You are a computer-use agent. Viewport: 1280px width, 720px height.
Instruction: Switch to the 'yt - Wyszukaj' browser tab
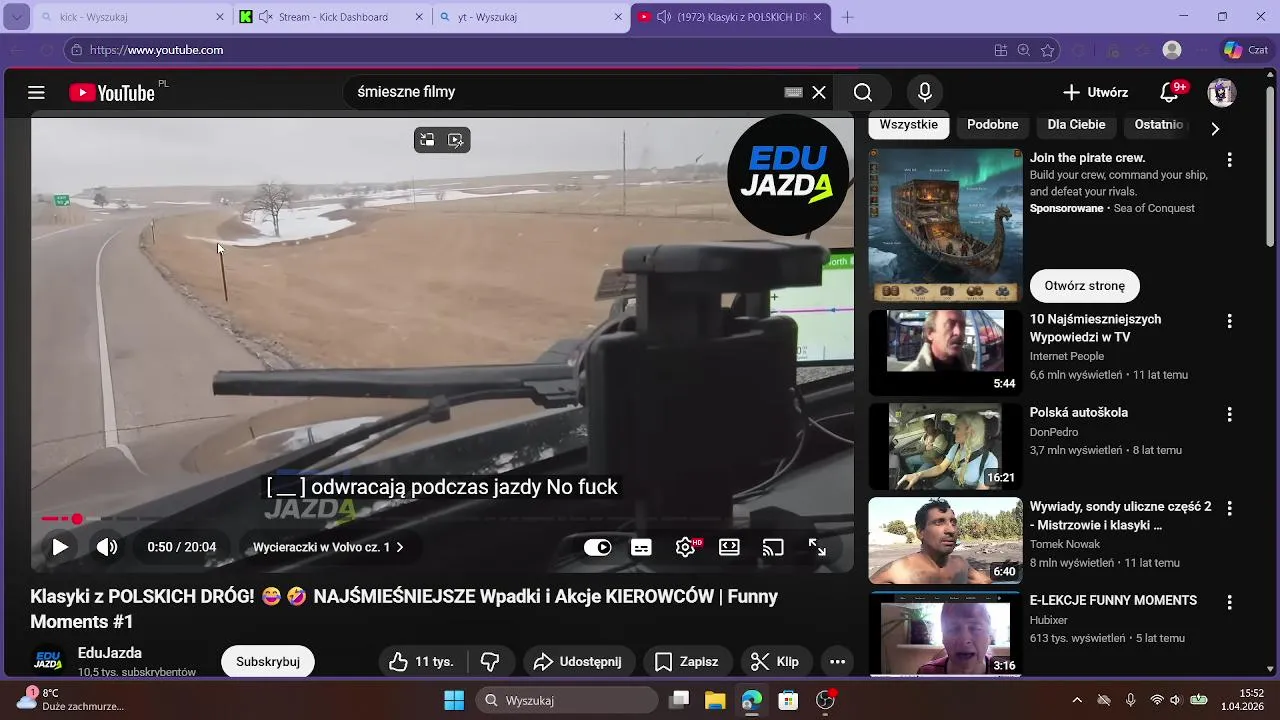click(x=531, y=17)
